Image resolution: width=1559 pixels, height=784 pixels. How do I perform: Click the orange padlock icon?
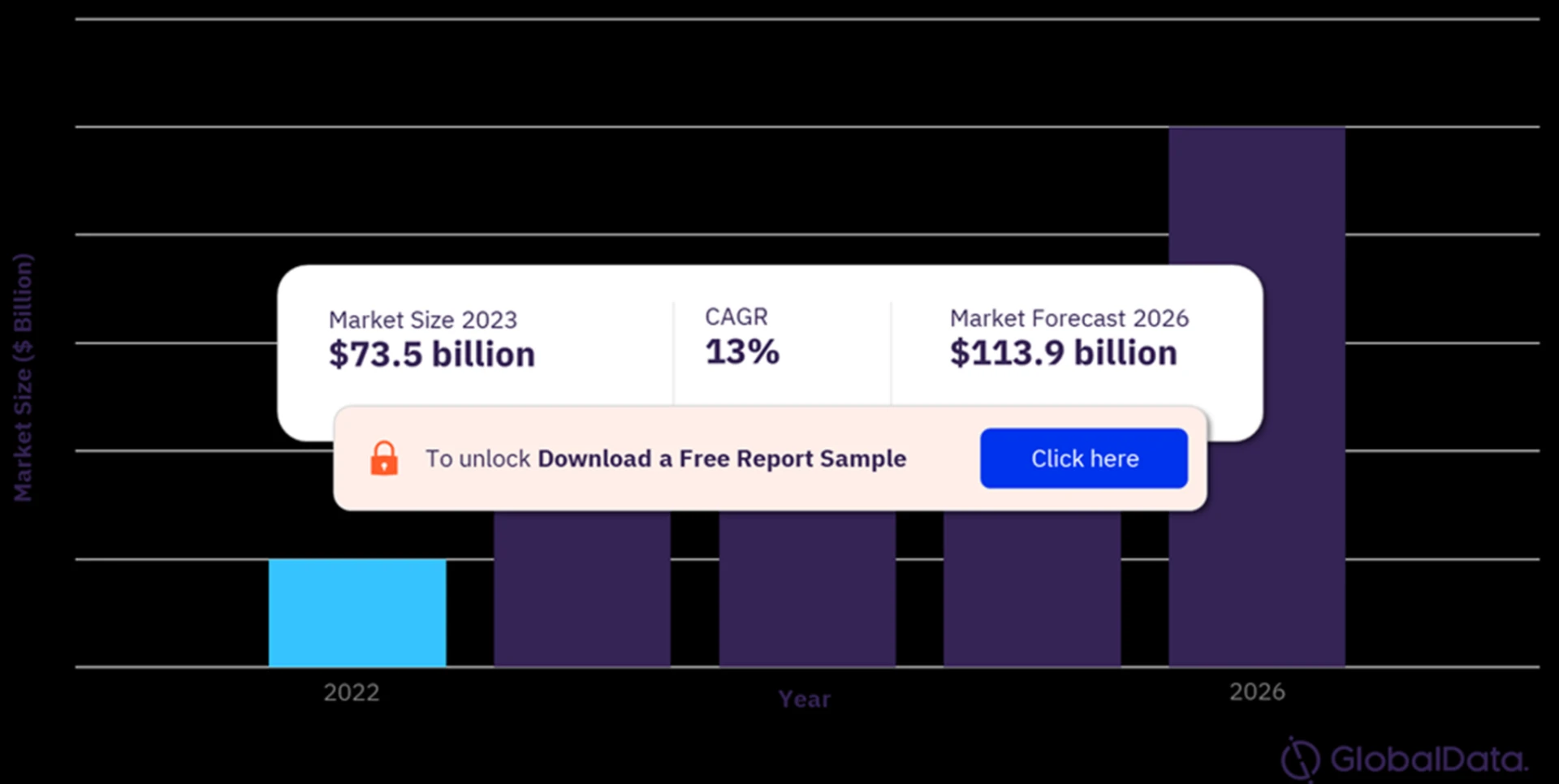(x=384, y=459)
